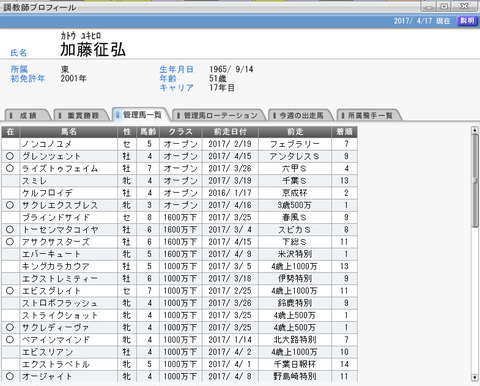Sort by the 在 column header
This screenshot has width=480, height=386.
(x=10, y=132)
